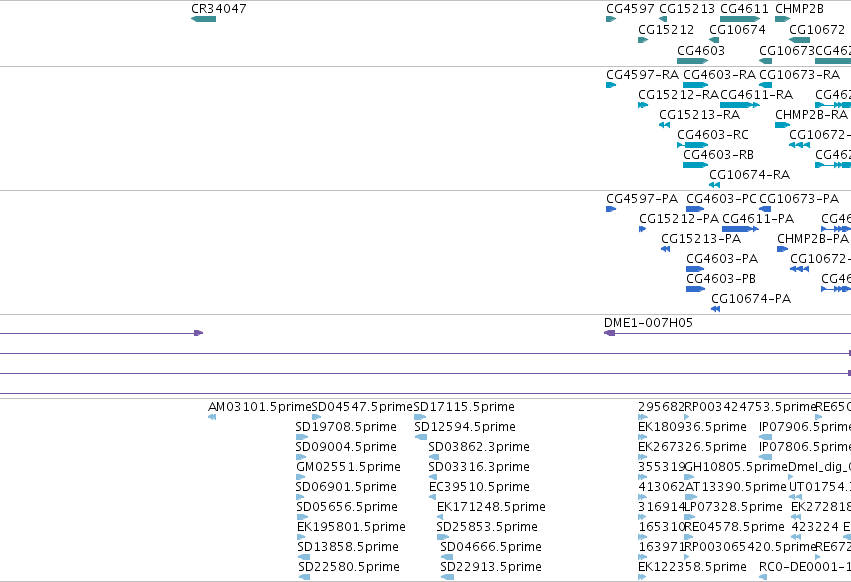Open the EK122358.5prime EST label
Screen dimensions: 851x582
click(x=693, y=567)
